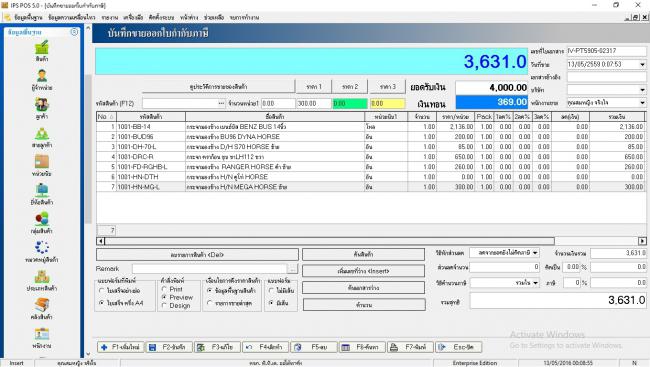Select the มีเส้น with-lines form radio

271,303
